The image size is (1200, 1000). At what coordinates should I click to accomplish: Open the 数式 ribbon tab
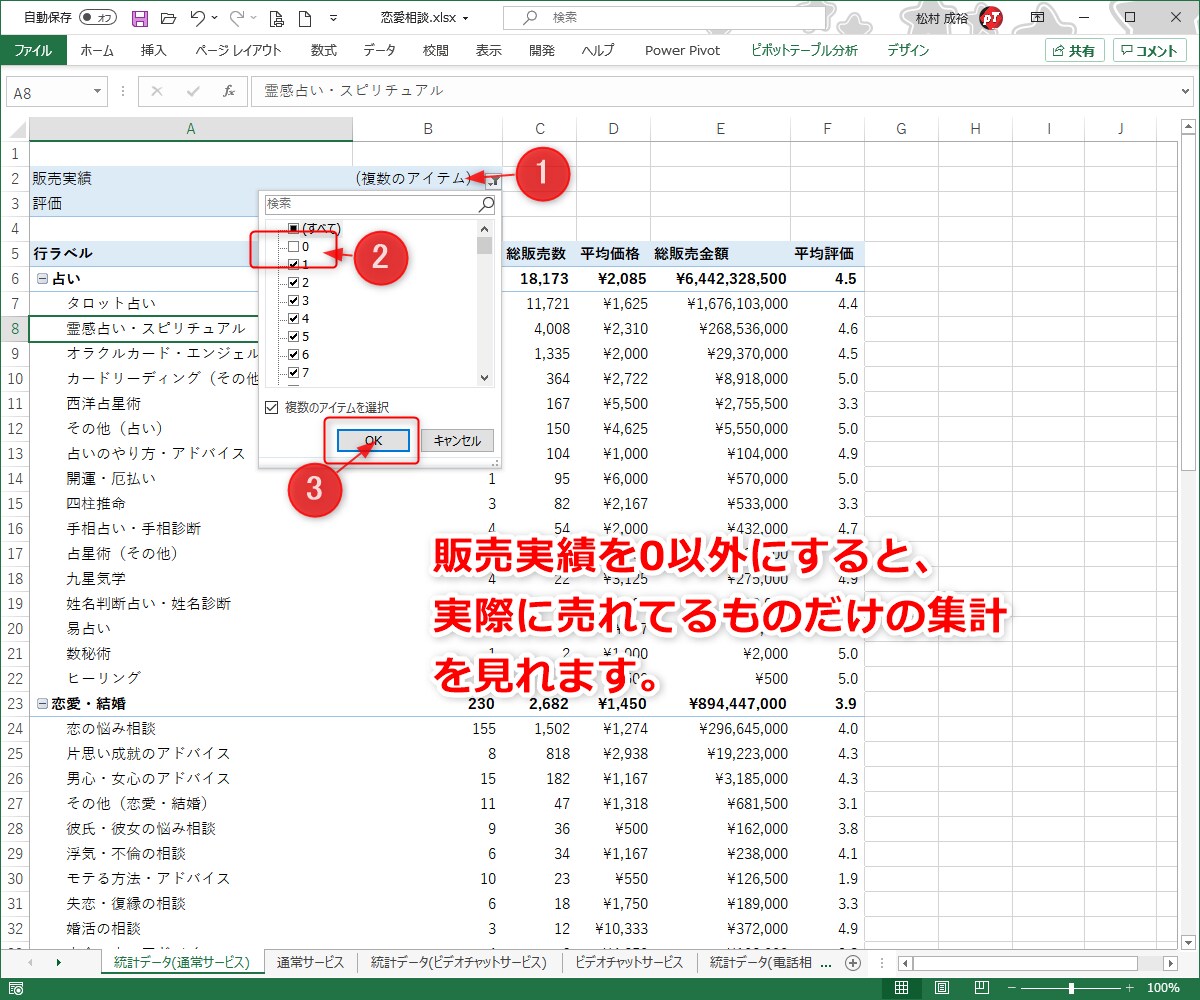(x=324, y=50)
